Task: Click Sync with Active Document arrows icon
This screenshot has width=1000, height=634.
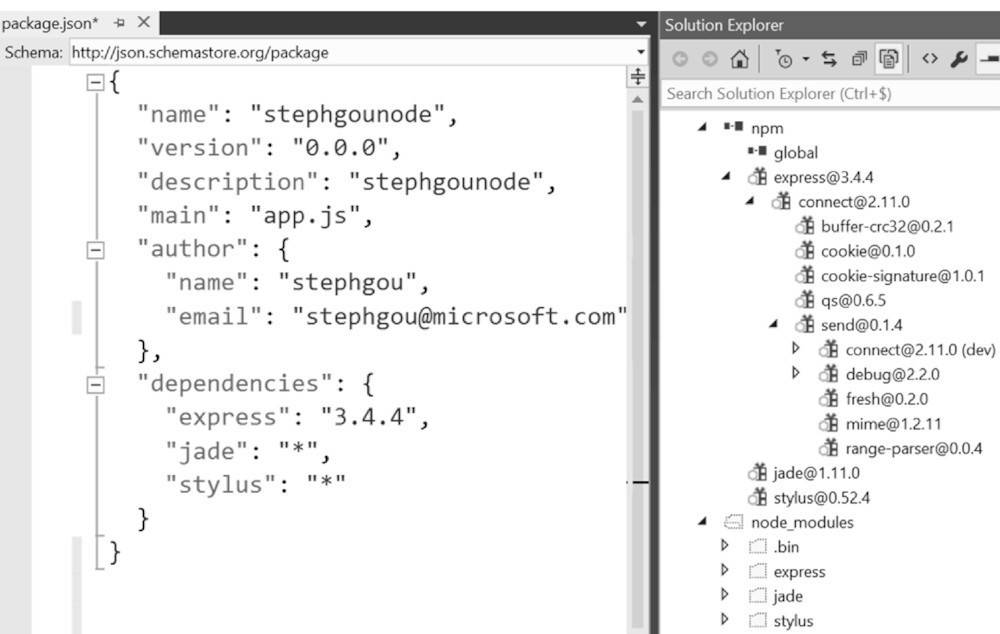Action: pos(829,60)
